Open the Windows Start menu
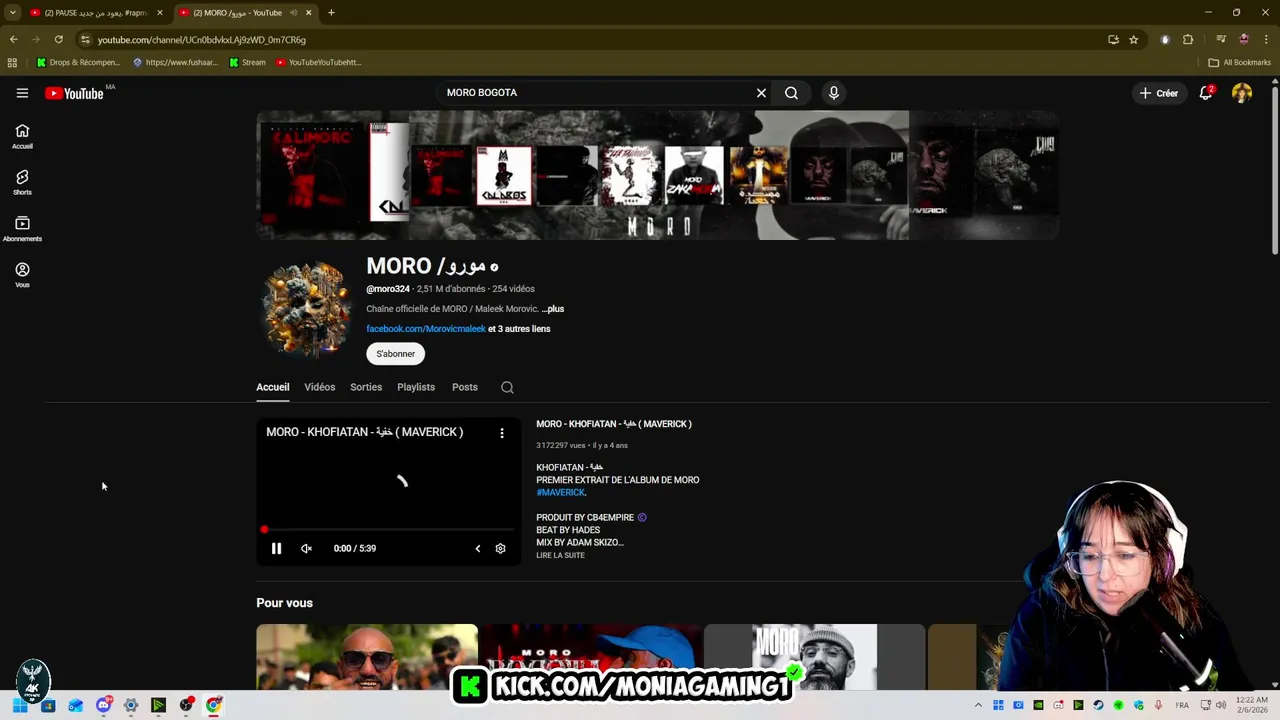The width and height of the screenshot is (1280, 720). tap(19, 705)
